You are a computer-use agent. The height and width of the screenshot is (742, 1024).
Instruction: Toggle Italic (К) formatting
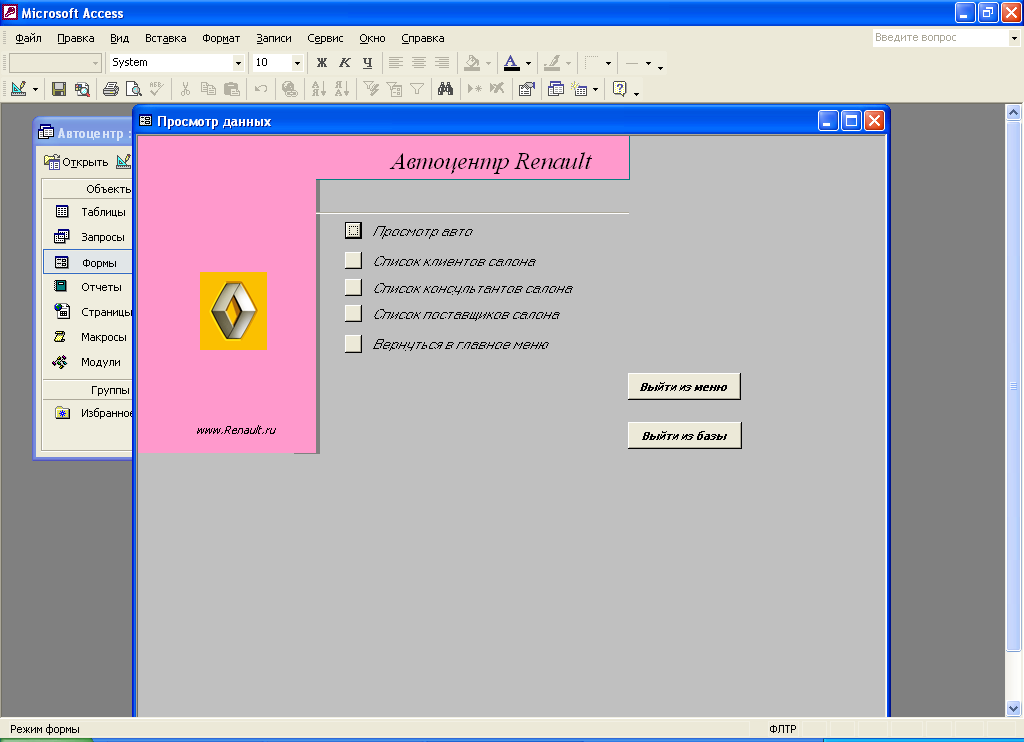pyautogui.click(x=344, y=63)
